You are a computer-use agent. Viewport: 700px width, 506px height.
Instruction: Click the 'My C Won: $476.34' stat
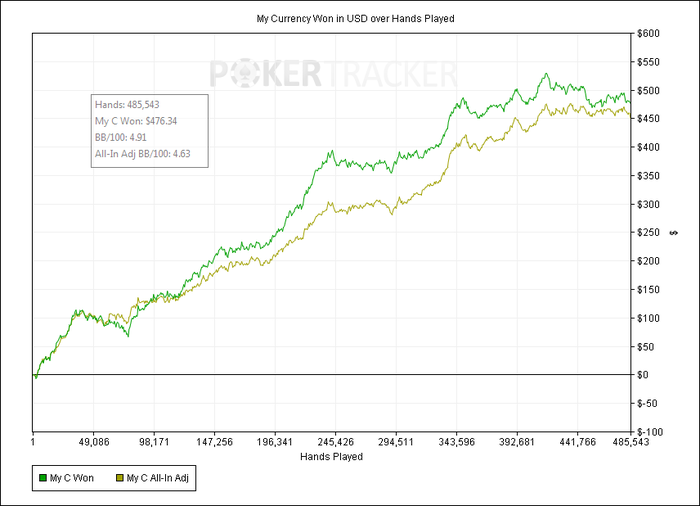pyautogui.click(x=136, y=121)
